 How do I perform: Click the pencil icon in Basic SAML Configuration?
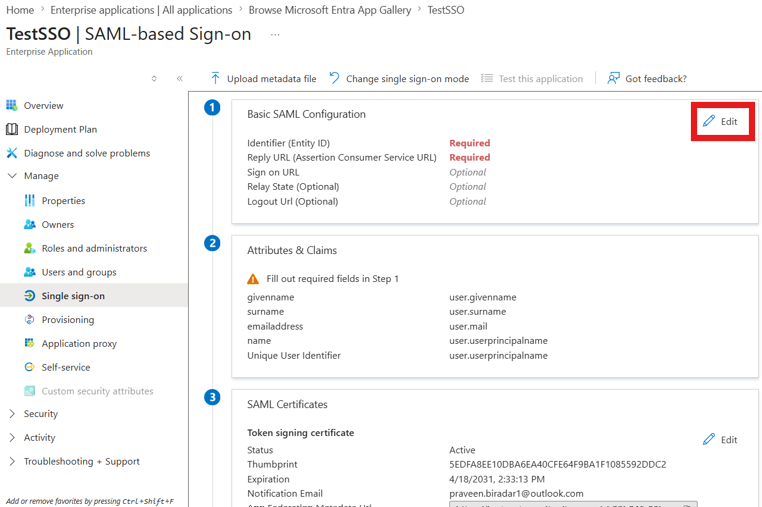(709, 121)
